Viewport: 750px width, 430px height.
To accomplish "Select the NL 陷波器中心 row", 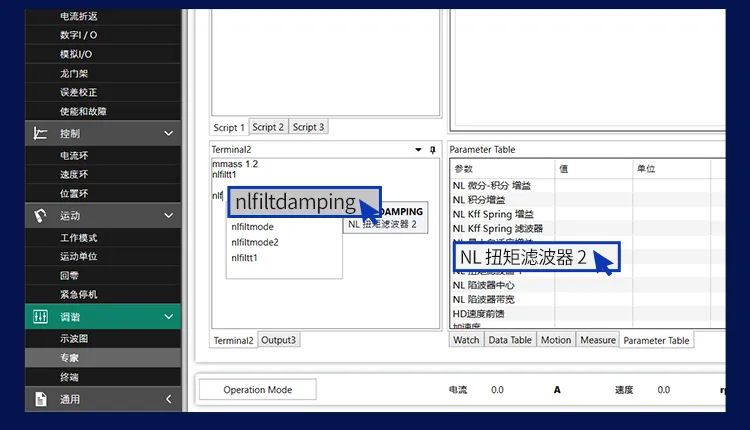I will point(587,285).
